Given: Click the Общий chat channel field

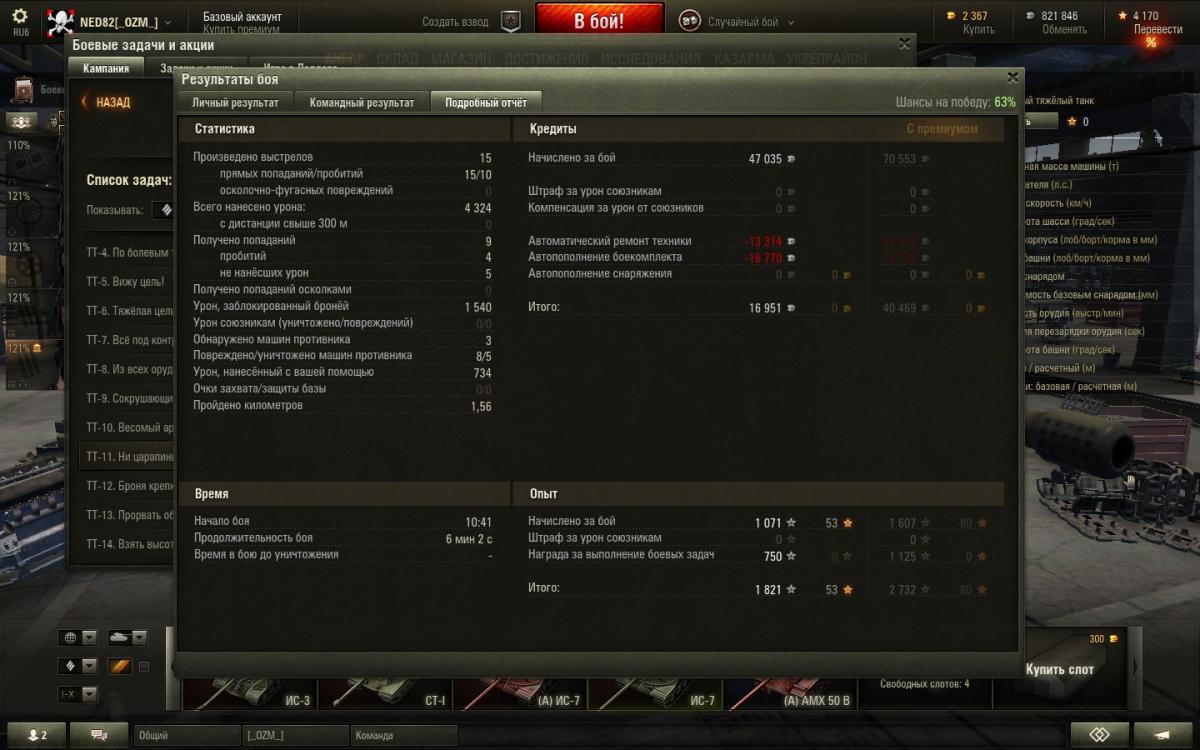Looking at the screenshot, I should [x=187, y=735].
